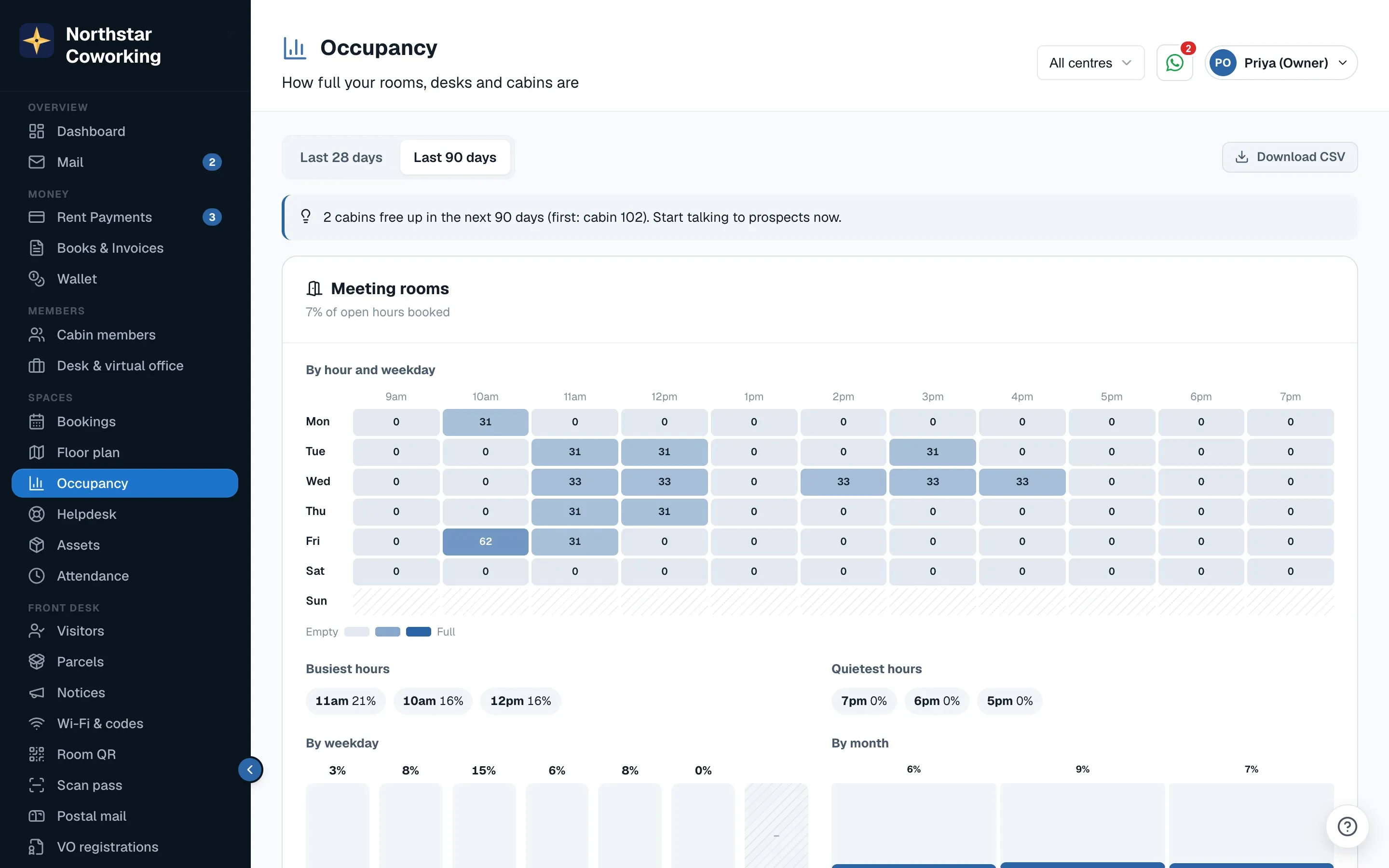This screenshot has height=868, width=1389.
Task: Open Desk & virtual office
Action: [x=124, y=366]
